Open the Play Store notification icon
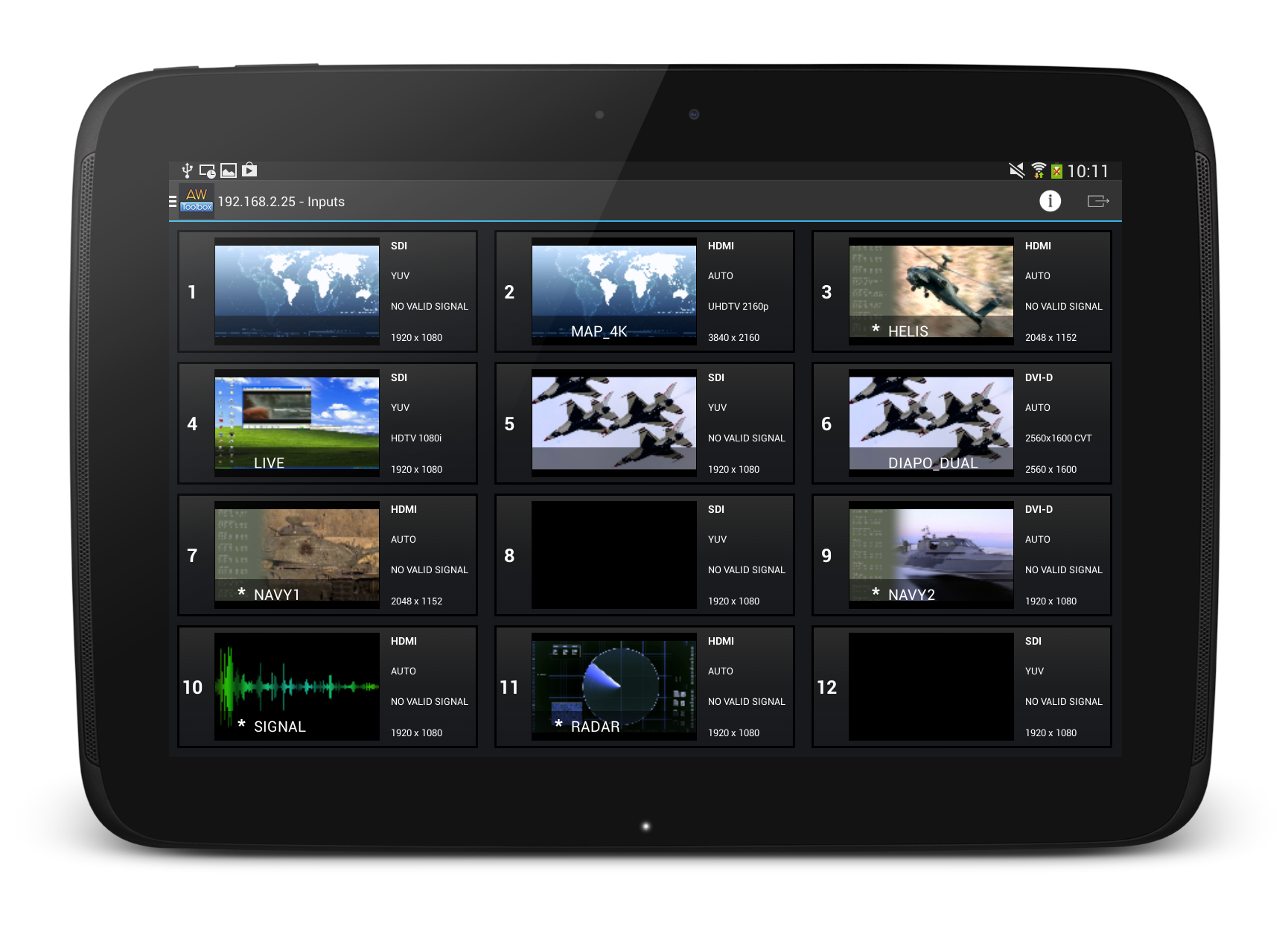The width and height of the screenshot is (1288, 929). coord(249,170)
